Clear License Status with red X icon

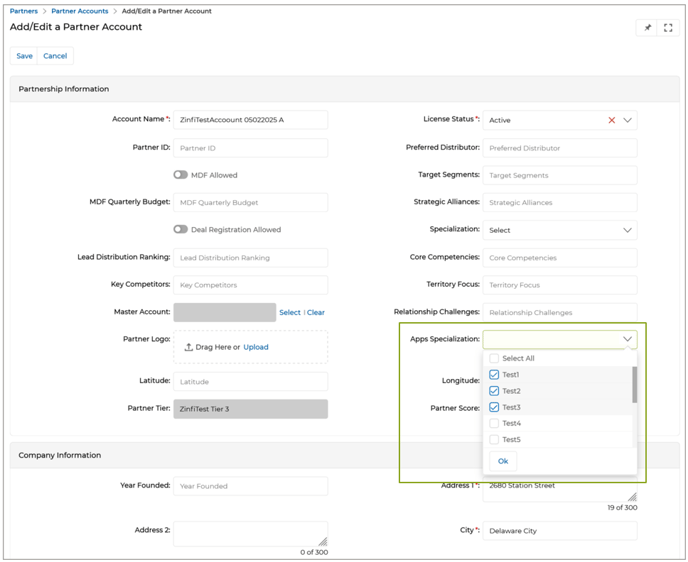pos(612,120)
